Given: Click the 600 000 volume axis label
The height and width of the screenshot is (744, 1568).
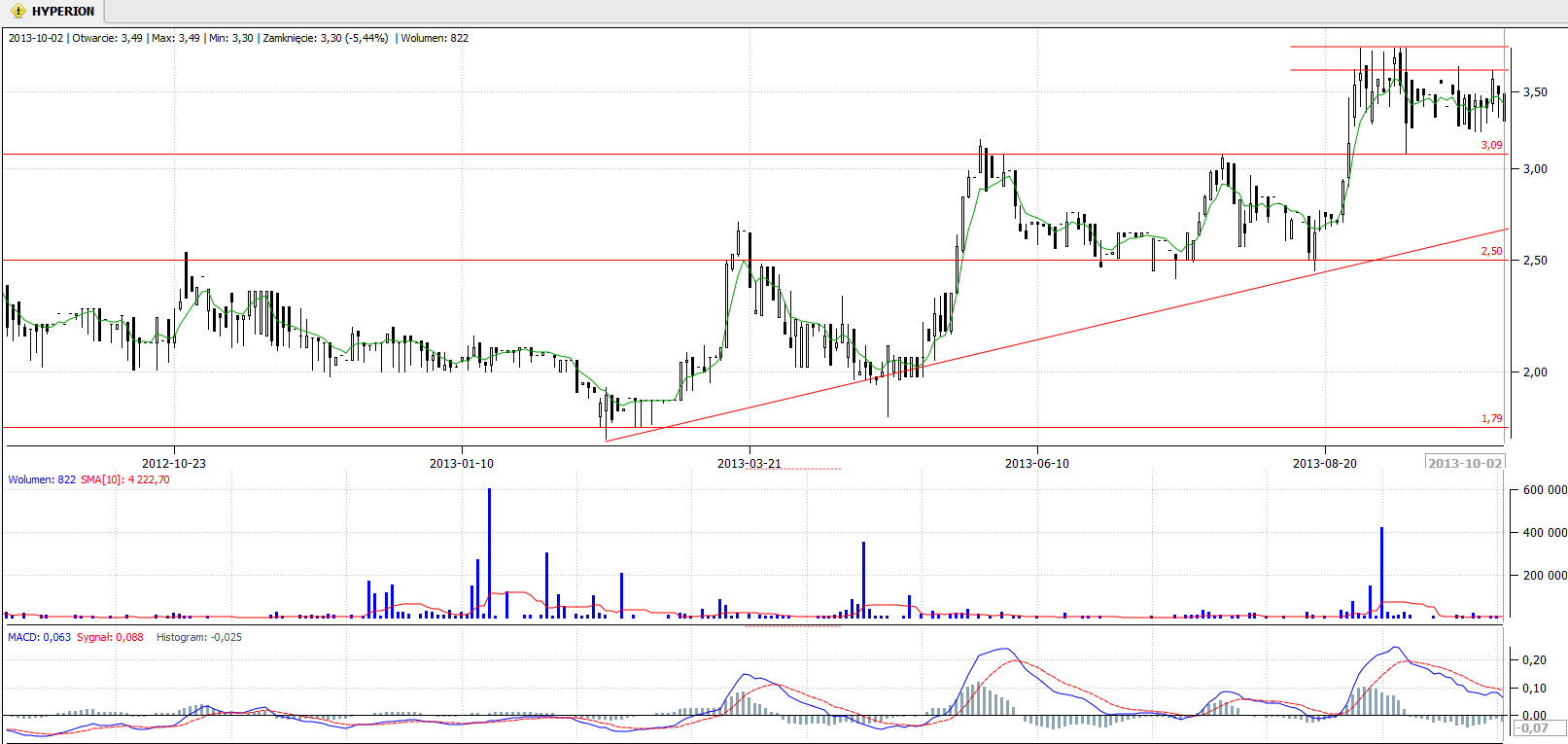Looking at the screenshot, I should [1545, 490].
